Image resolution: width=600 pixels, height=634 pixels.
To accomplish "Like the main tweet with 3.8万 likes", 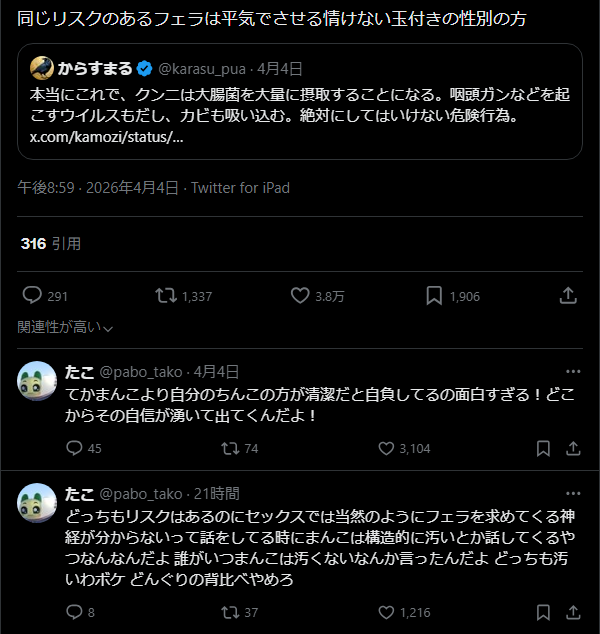I will click(x=299, y=296).
